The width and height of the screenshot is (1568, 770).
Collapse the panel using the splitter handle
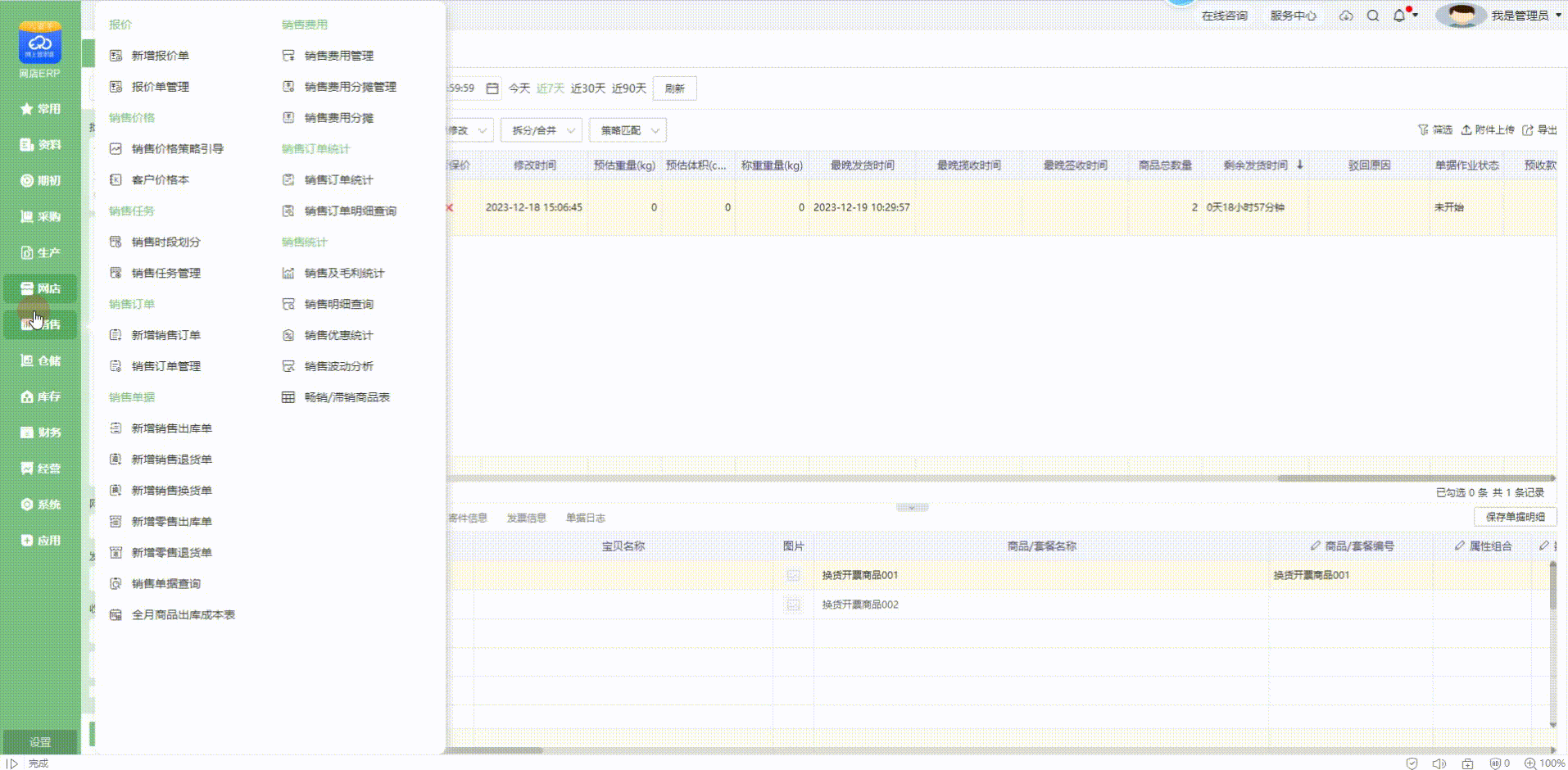pyautogui.click(x=912, y=508)
